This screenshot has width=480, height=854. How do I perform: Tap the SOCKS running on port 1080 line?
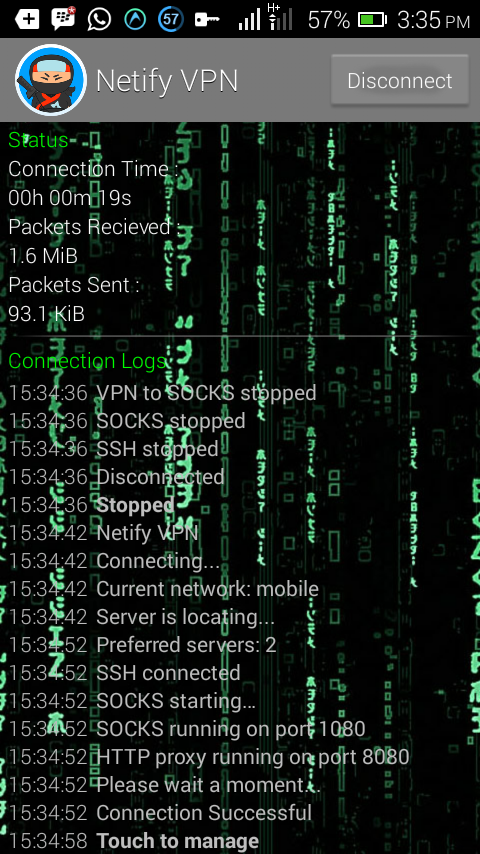(x=187, y=729)
